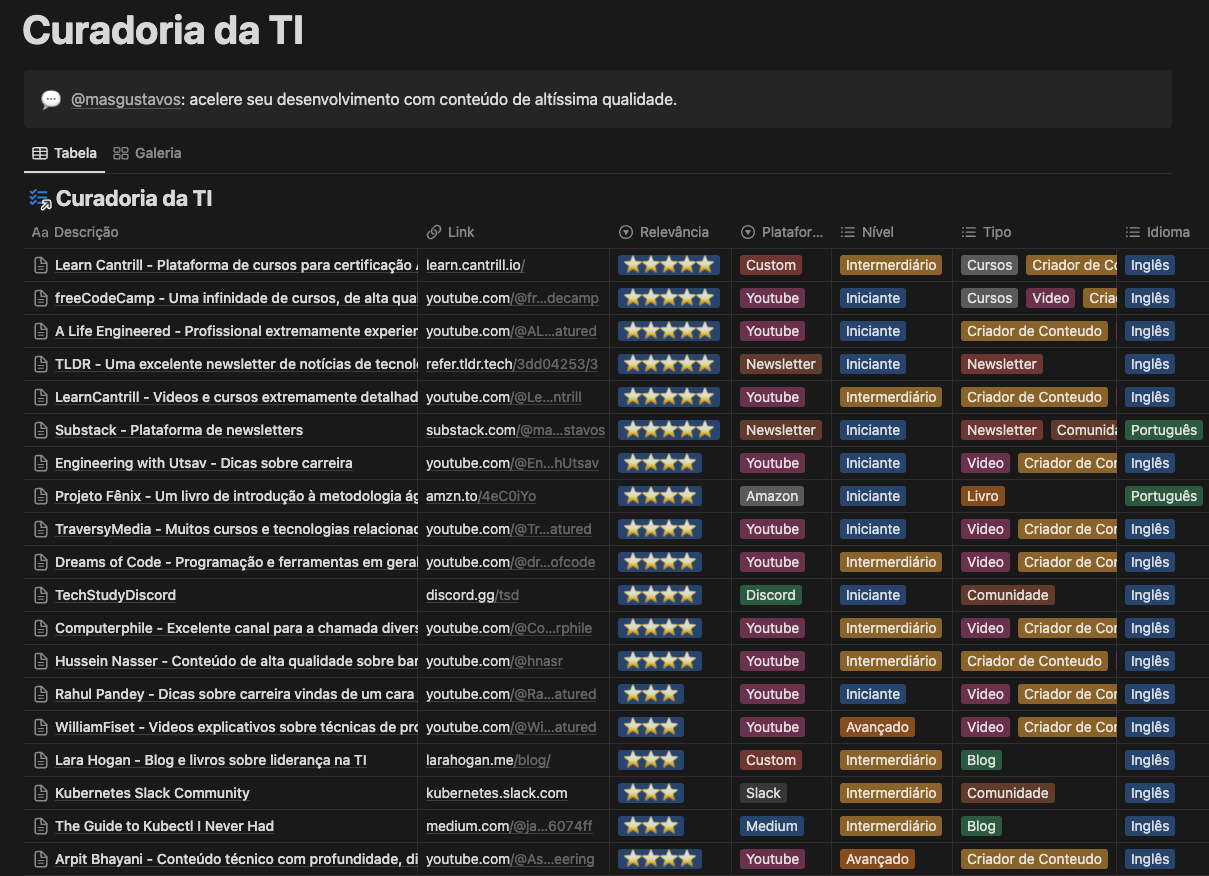Click the Aa icon in Descrição header
Viewport: 1209px width, 876px height.
click(40, 232)
